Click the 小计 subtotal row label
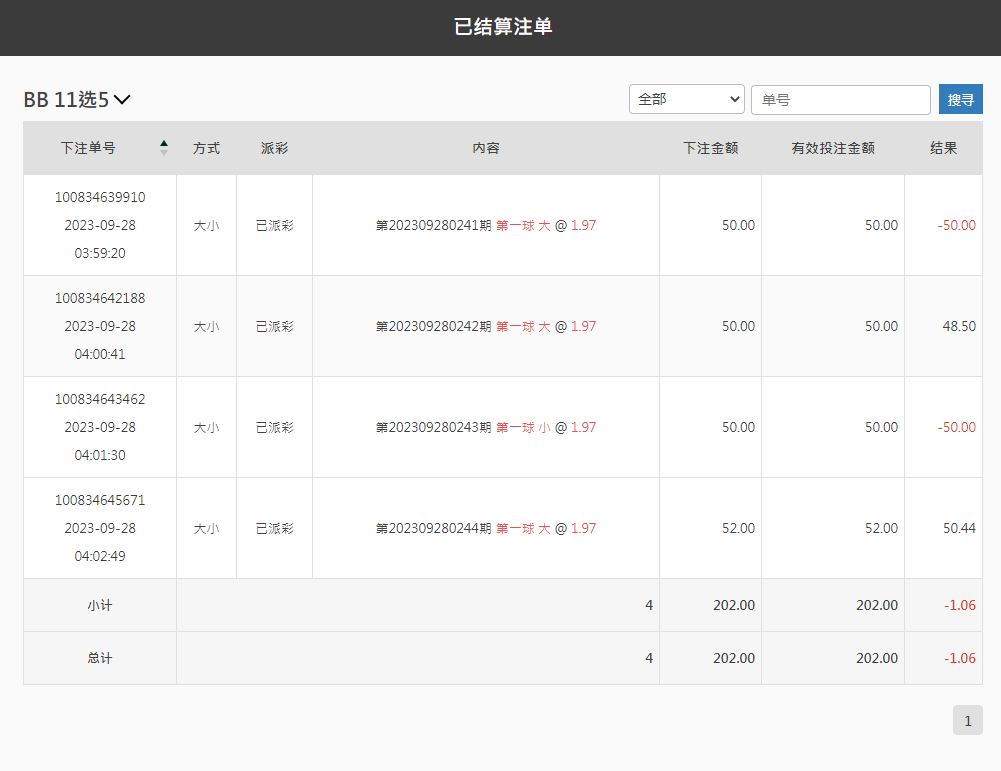 tap(100, 605)
